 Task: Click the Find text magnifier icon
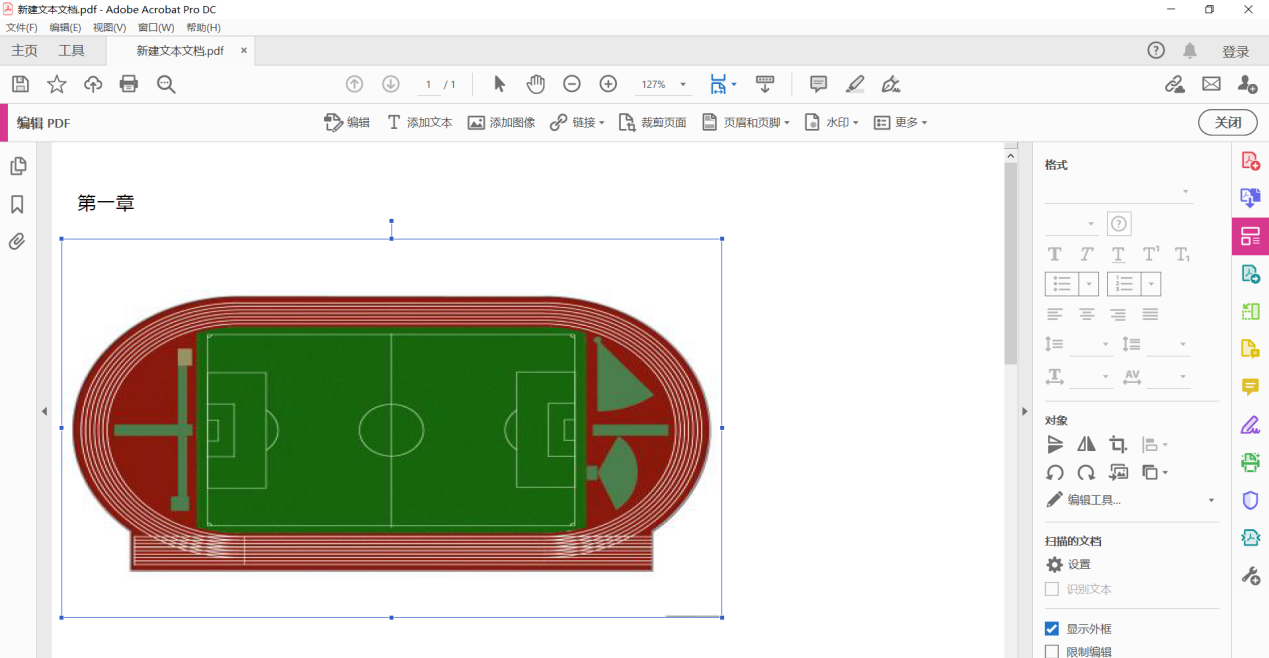pyautogui.click(x=166, y=84)
